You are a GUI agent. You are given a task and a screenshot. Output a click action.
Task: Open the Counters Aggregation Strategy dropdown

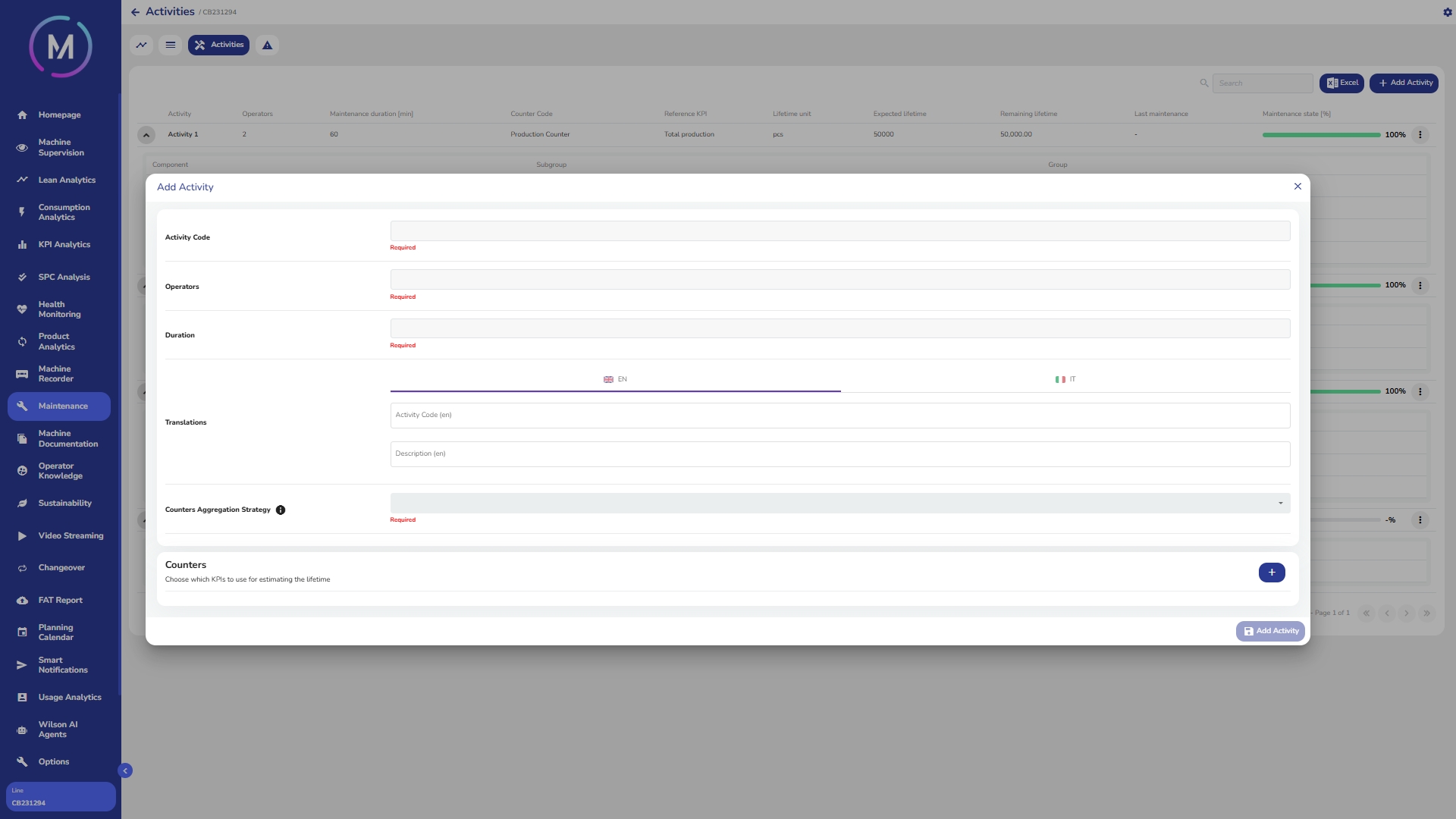coord(839,504)
